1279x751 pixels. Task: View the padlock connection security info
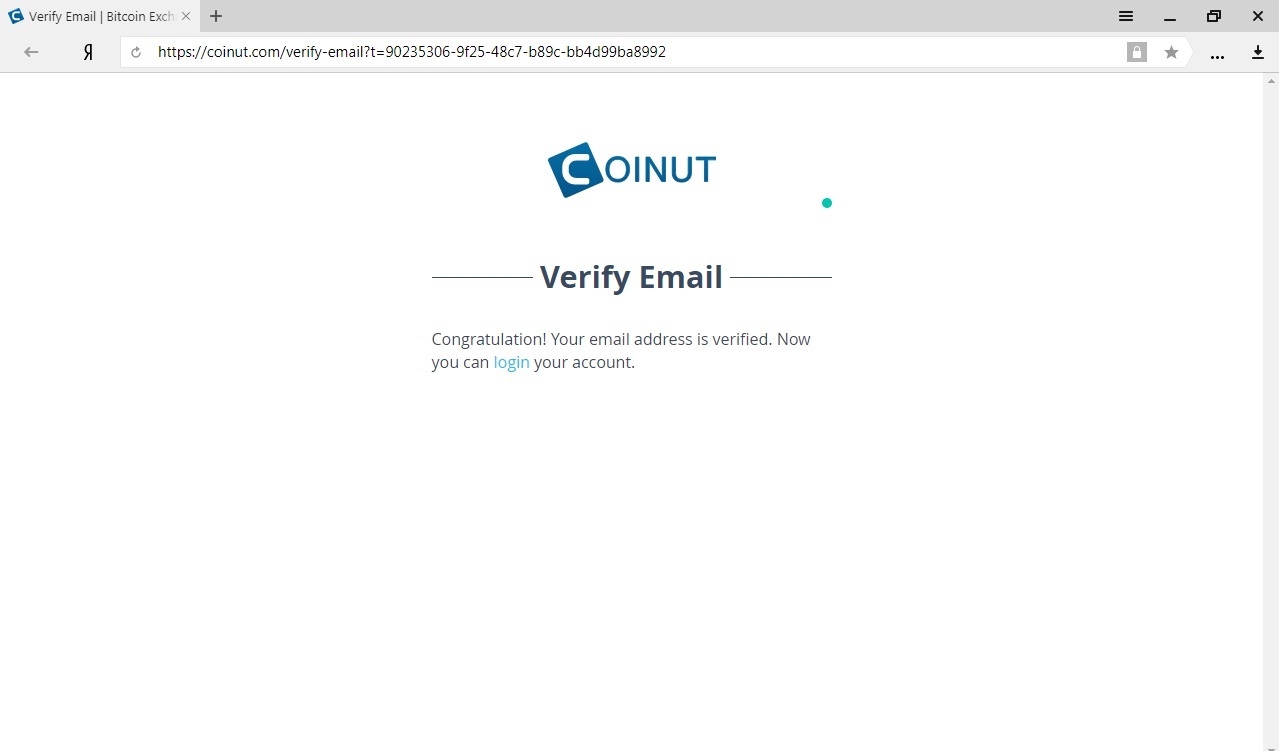coord(1137,52)
